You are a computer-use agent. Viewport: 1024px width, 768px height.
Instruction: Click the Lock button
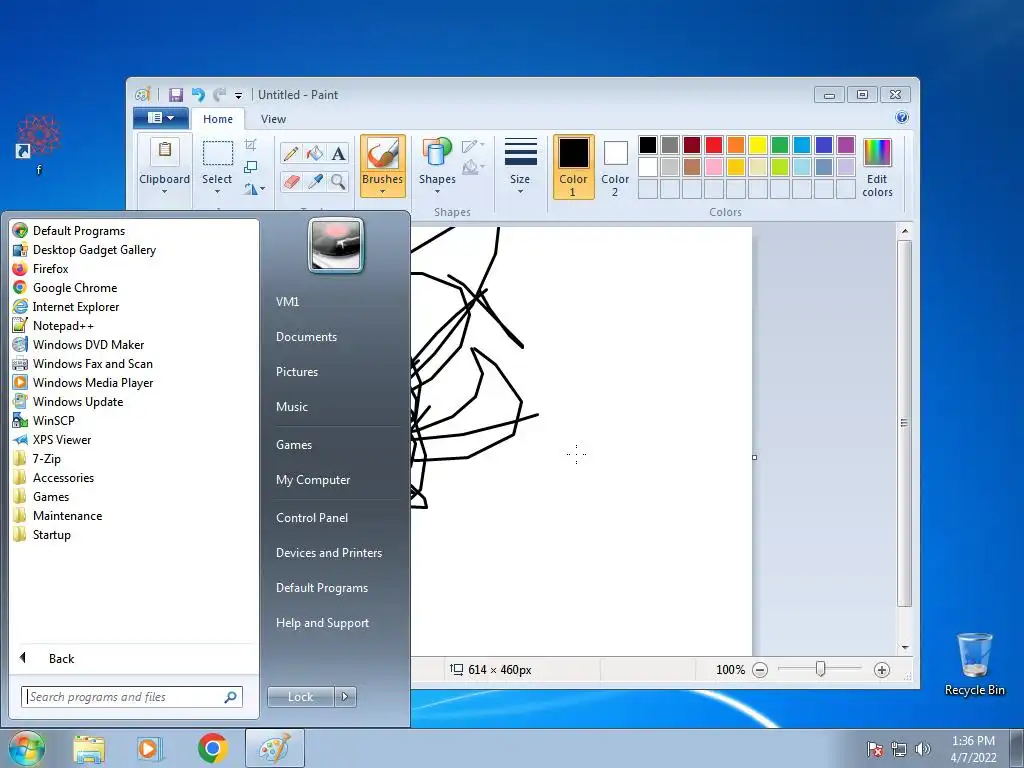coord(300,697)
